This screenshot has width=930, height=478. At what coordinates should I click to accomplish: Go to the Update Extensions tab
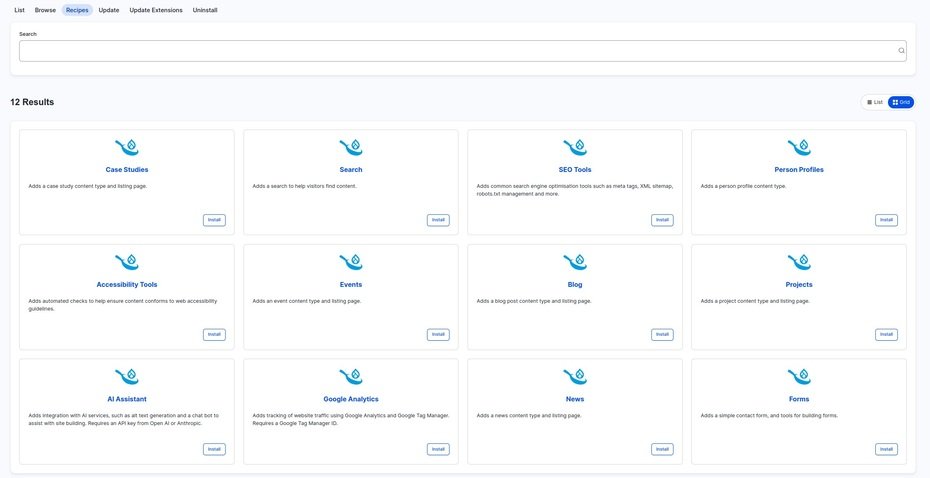156,10
